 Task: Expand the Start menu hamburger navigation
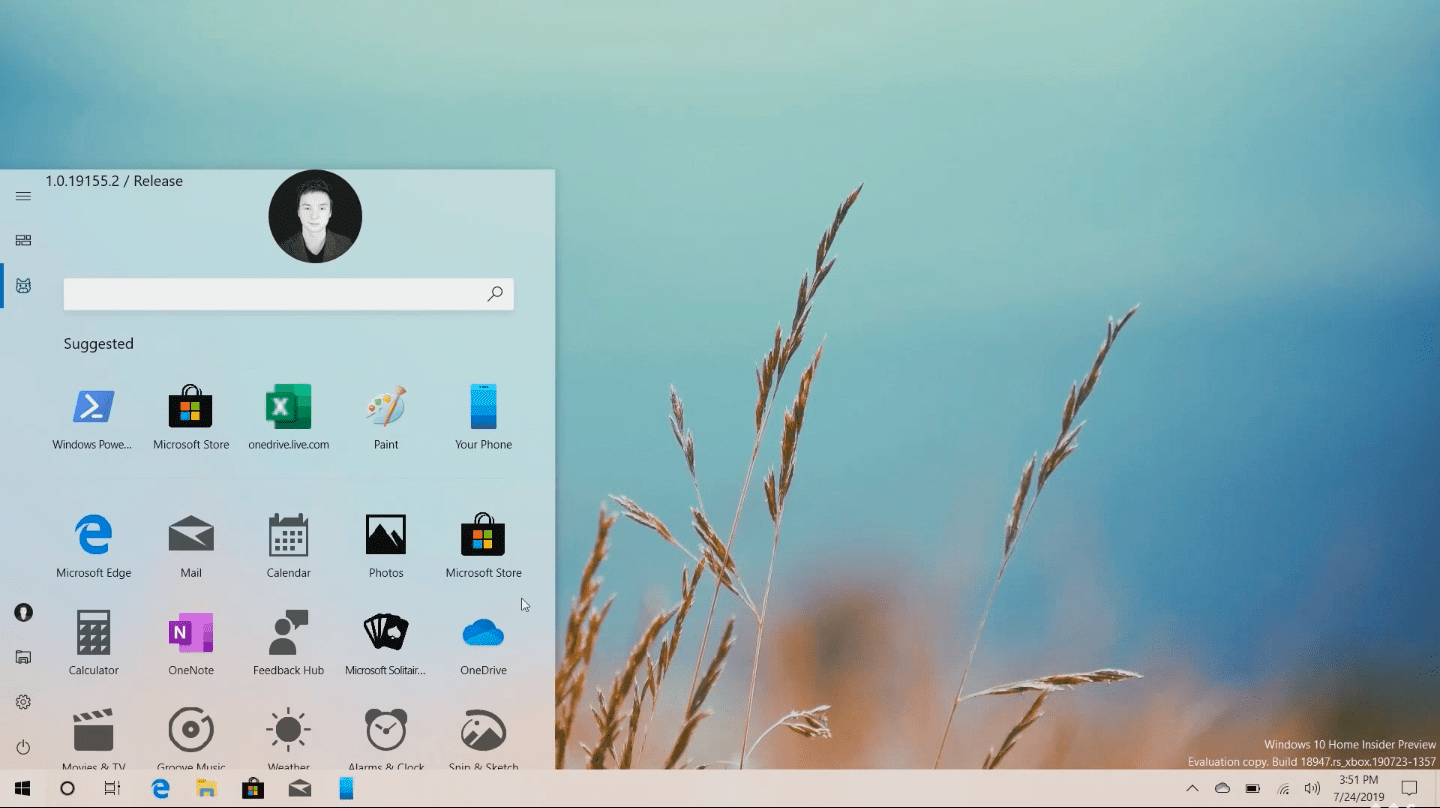pyautogui.click(x=23, y=196)
